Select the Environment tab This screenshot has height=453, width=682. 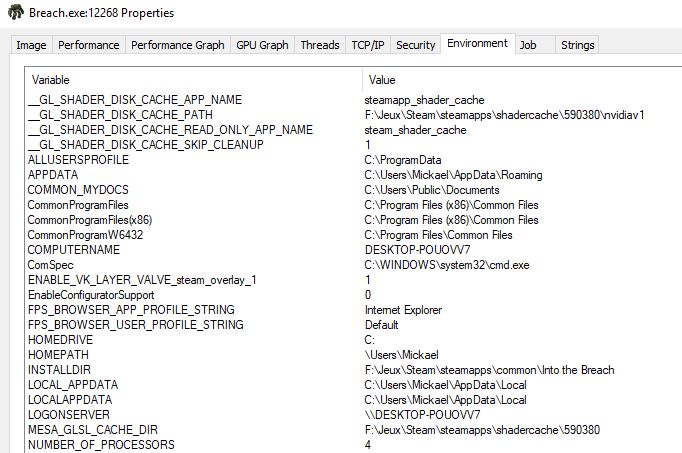click(478, 43)
